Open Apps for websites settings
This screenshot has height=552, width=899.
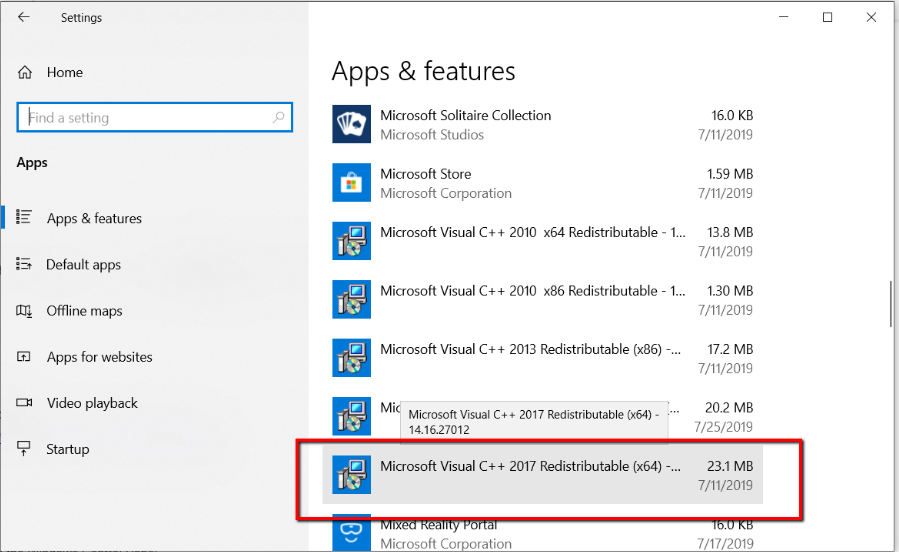[x=99, y=357]
